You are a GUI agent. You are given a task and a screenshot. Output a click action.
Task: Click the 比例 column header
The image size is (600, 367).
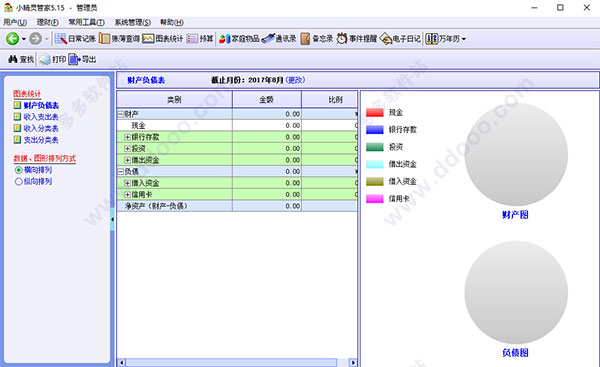pos(330,99)
